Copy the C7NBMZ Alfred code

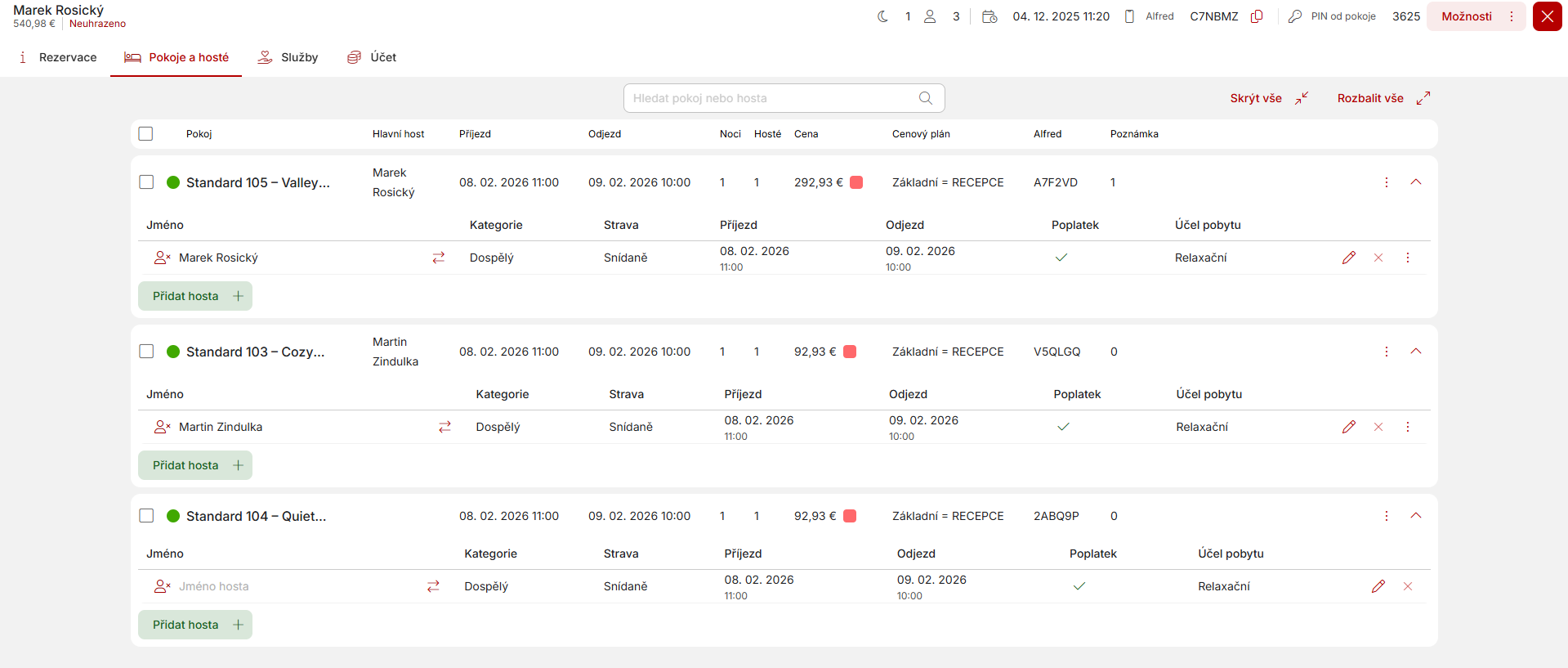point(1257,16)
